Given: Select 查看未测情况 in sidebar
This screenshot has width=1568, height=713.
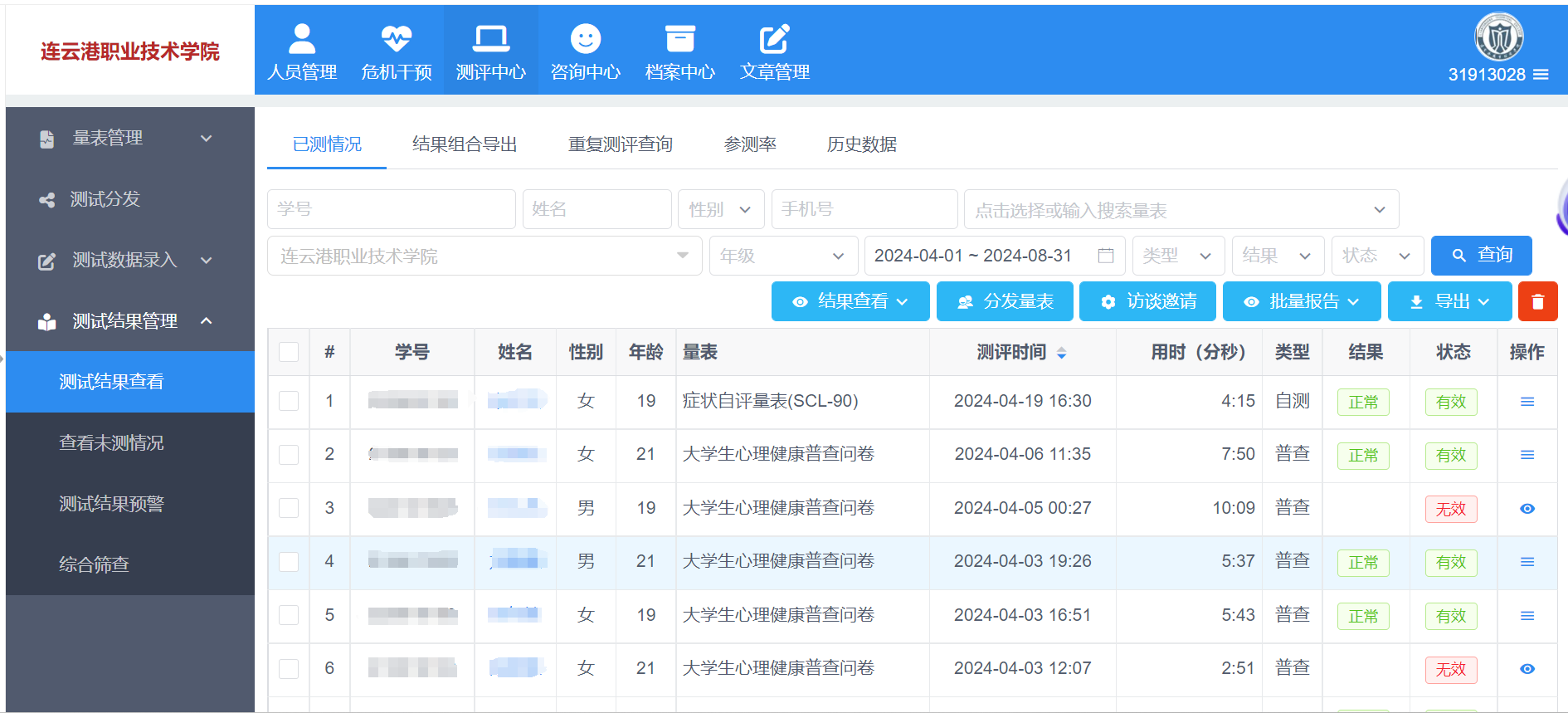Looking at the screenshot, I should pos(130,443).
